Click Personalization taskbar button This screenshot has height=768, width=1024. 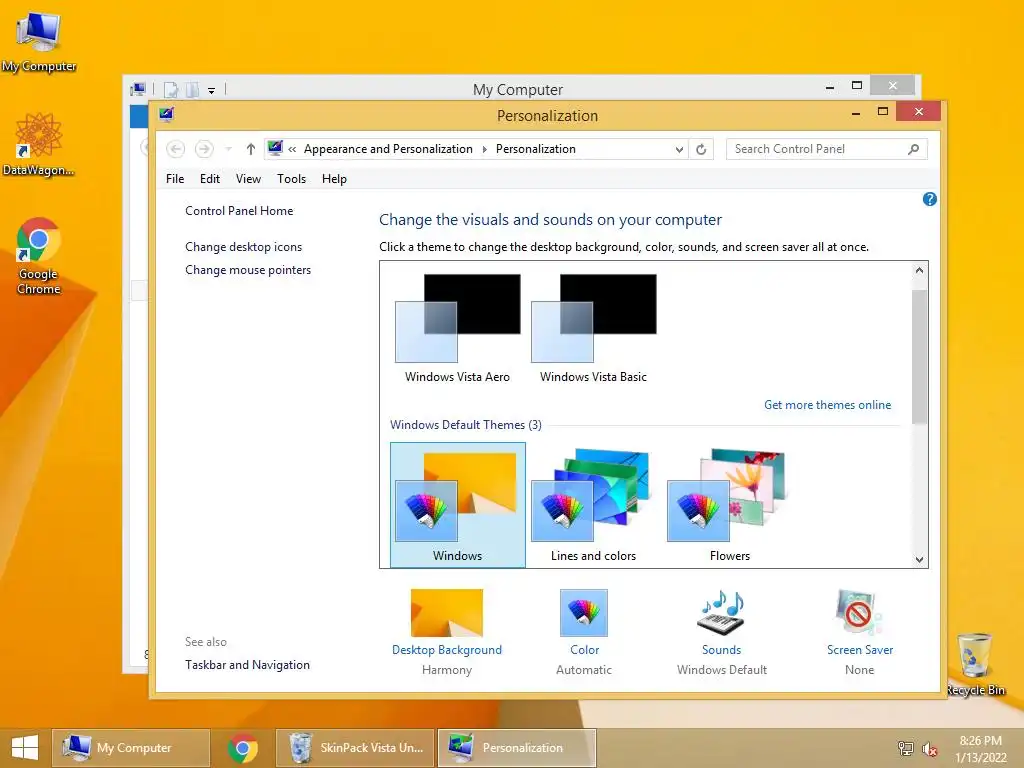517,748
